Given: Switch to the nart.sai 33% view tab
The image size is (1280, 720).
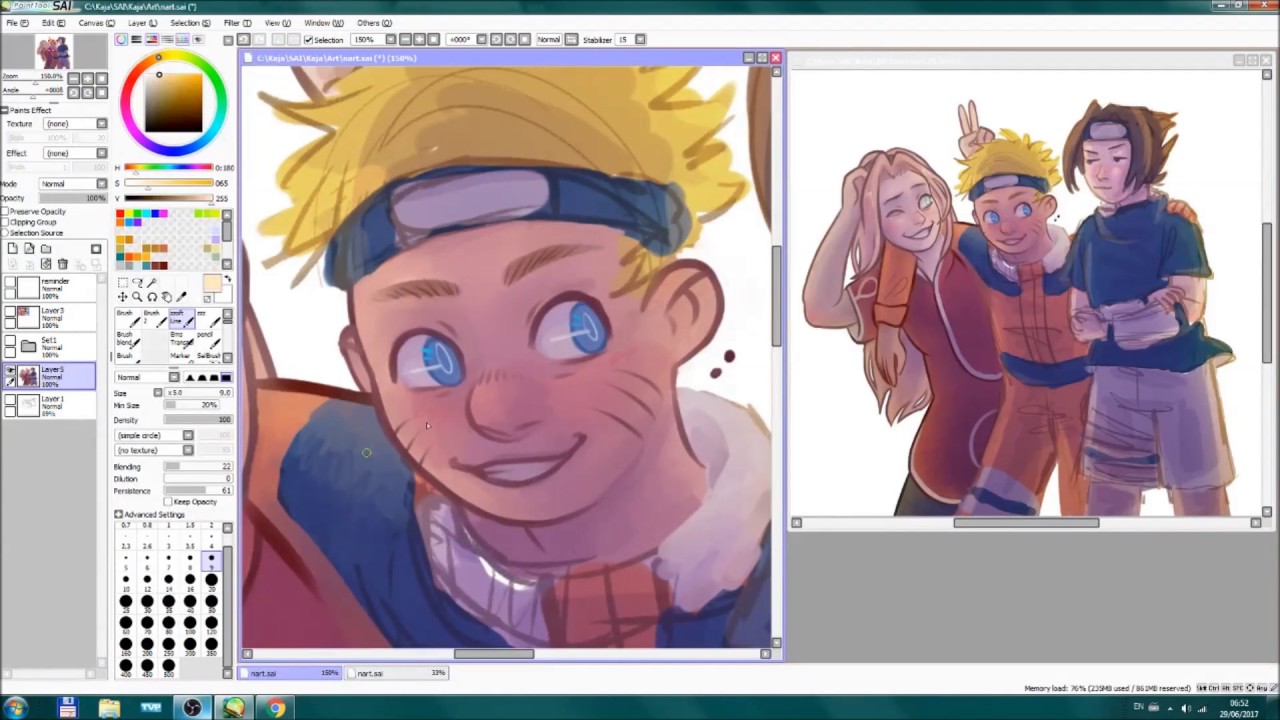Looking at the screenshot, I should (x=398, y=673).
